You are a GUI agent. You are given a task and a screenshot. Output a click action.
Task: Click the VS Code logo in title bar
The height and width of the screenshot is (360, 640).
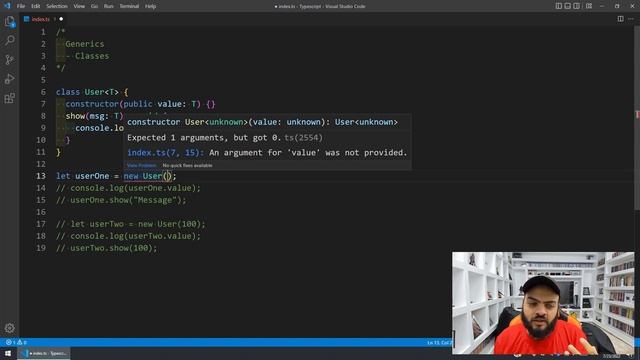(x=7, y=6)
